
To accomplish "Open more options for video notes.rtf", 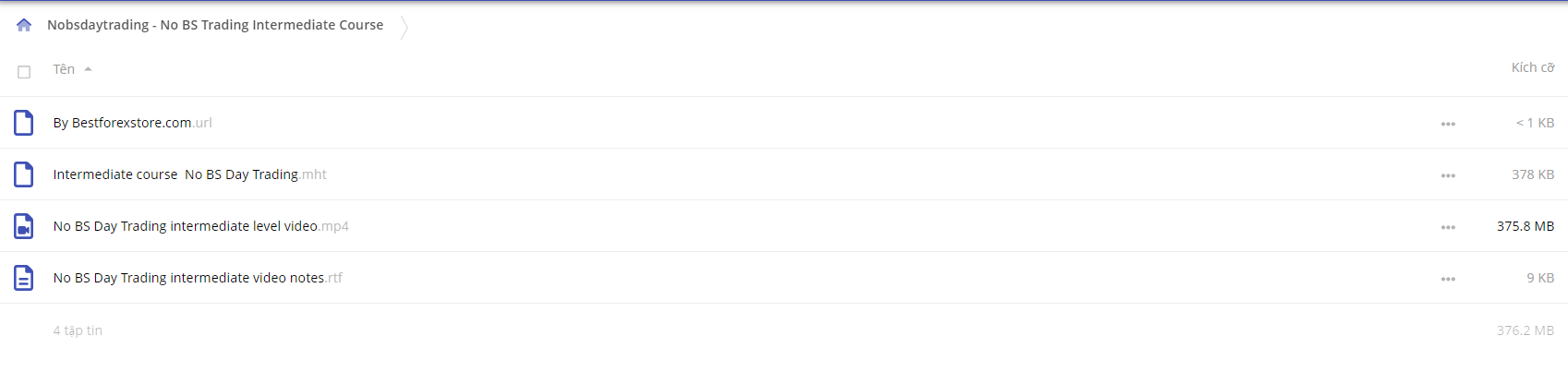I will point(1448,279).
